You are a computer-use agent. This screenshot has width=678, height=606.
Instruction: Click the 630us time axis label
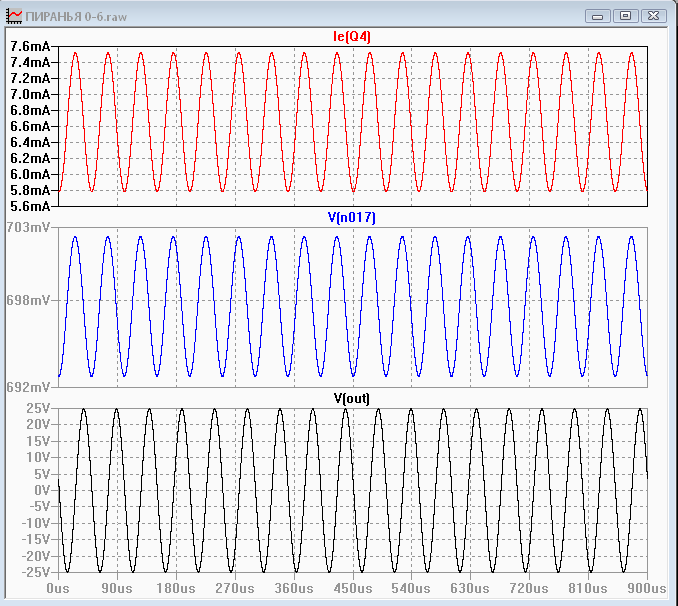coord(470,589)
